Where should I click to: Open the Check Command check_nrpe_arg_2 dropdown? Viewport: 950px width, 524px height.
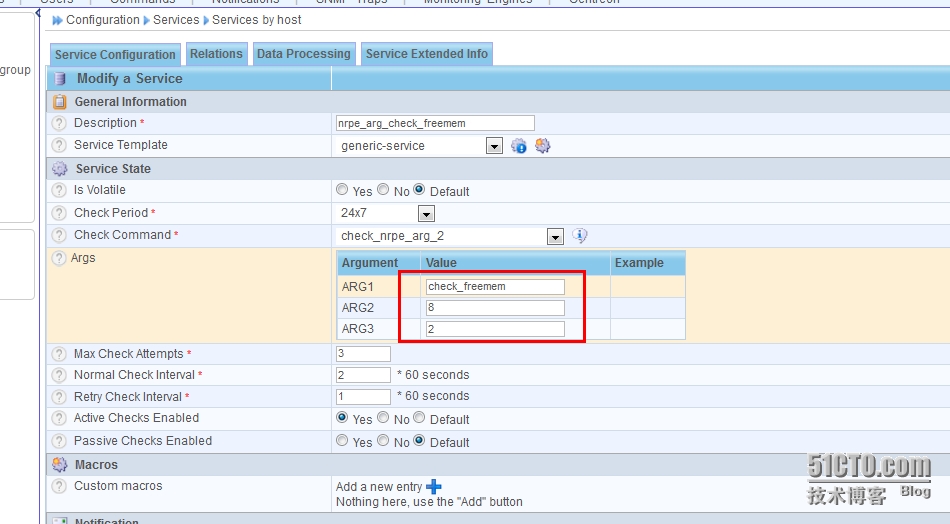pos(450,236)
